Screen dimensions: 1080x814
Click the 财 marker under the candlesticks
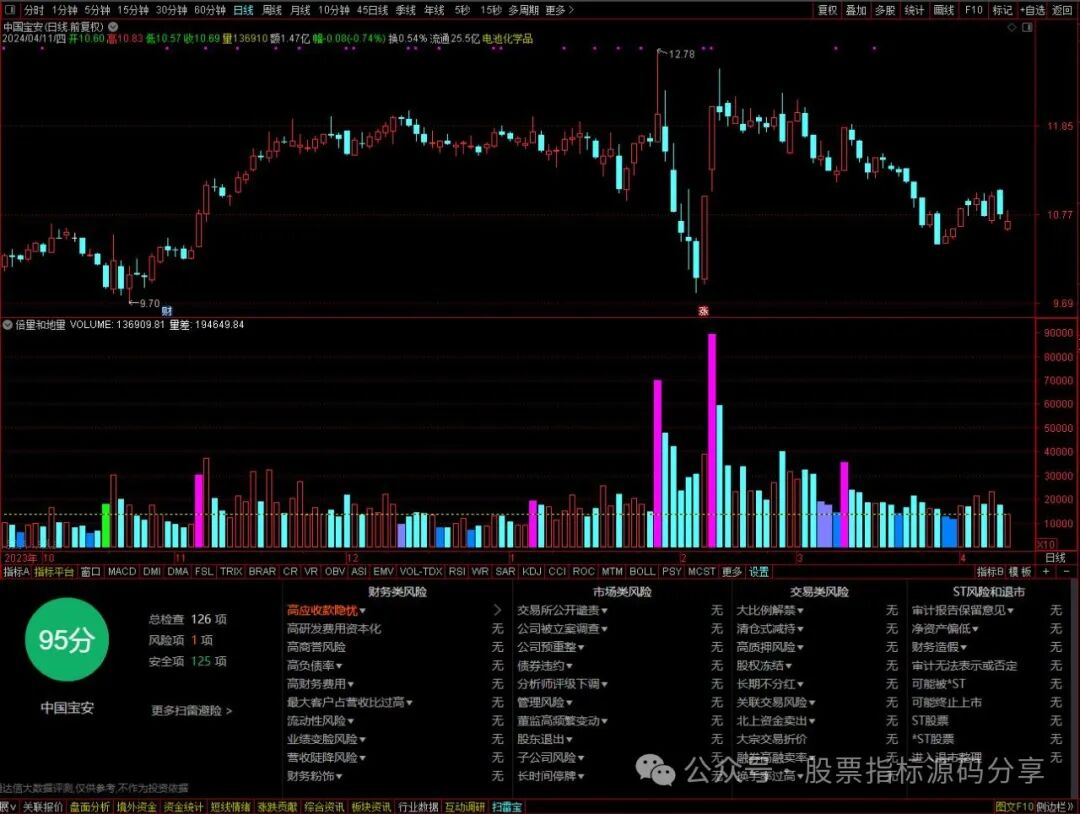tap(166, 311)
